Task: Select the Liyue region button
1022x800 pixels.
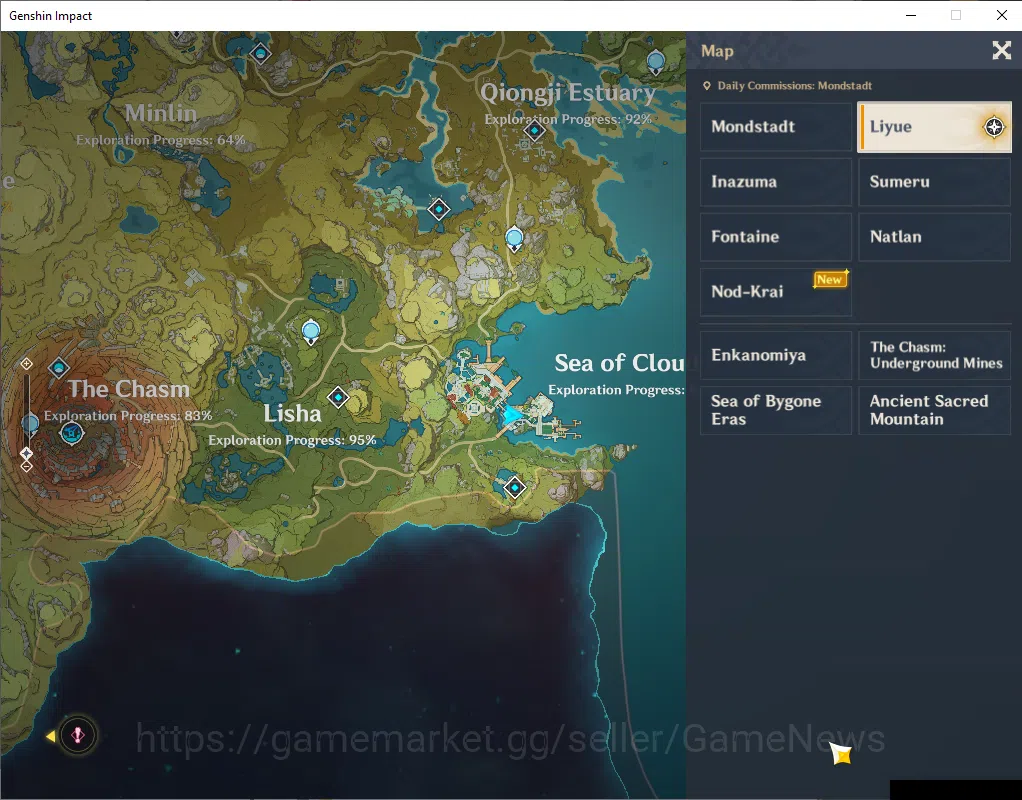Action: coord(934,126)
